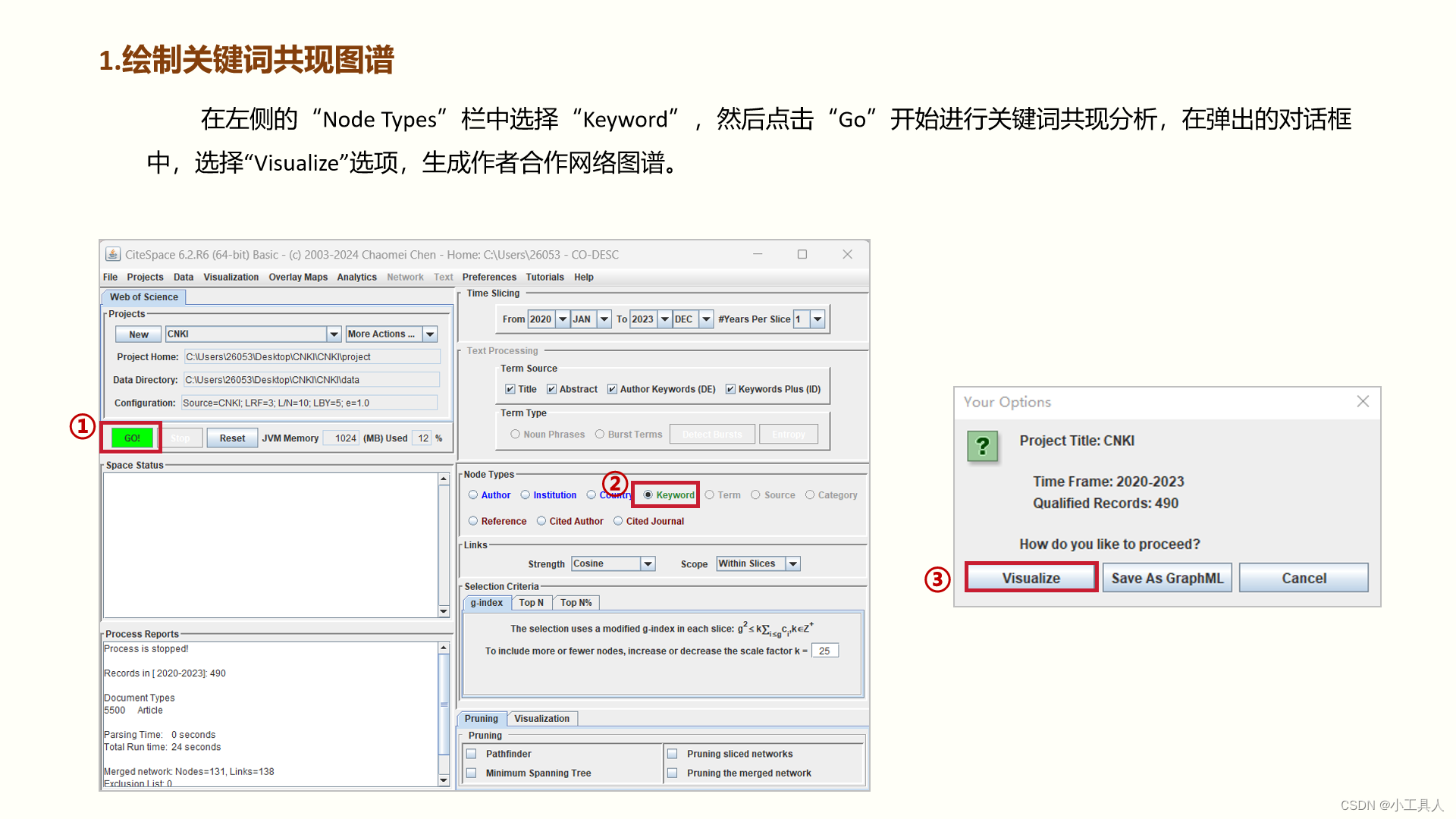The width and height of the screenshot is (1456, 819).
Task: Click the green GO! button
Action: pyautogui.click(x=132, y=438)
